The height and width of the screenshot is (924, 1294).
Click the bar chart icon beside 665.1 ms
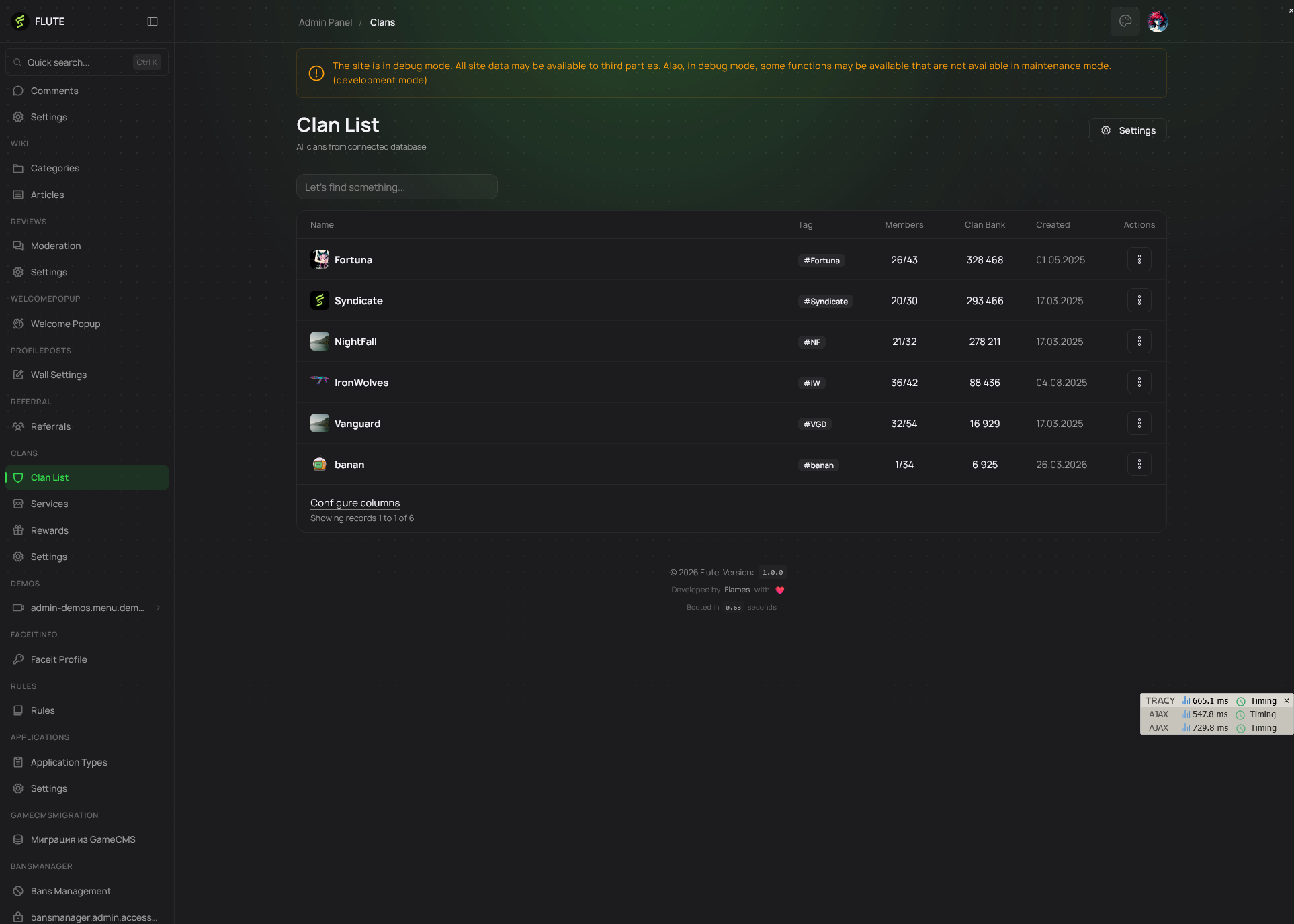pyautogui.click(x=1187, y=700)
